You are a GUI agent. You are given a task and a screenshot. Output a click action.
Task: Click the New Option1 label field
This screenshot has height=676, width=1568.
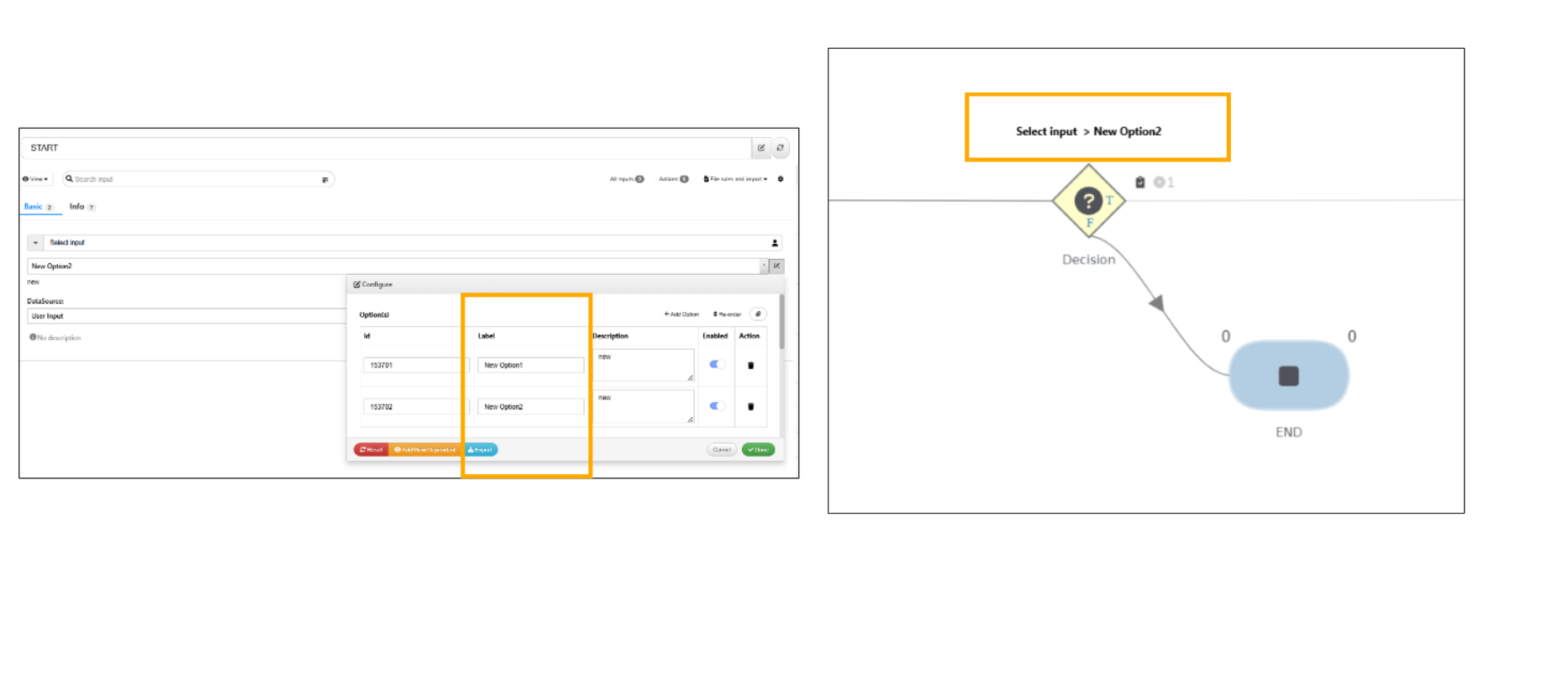[x=530, y=366]
